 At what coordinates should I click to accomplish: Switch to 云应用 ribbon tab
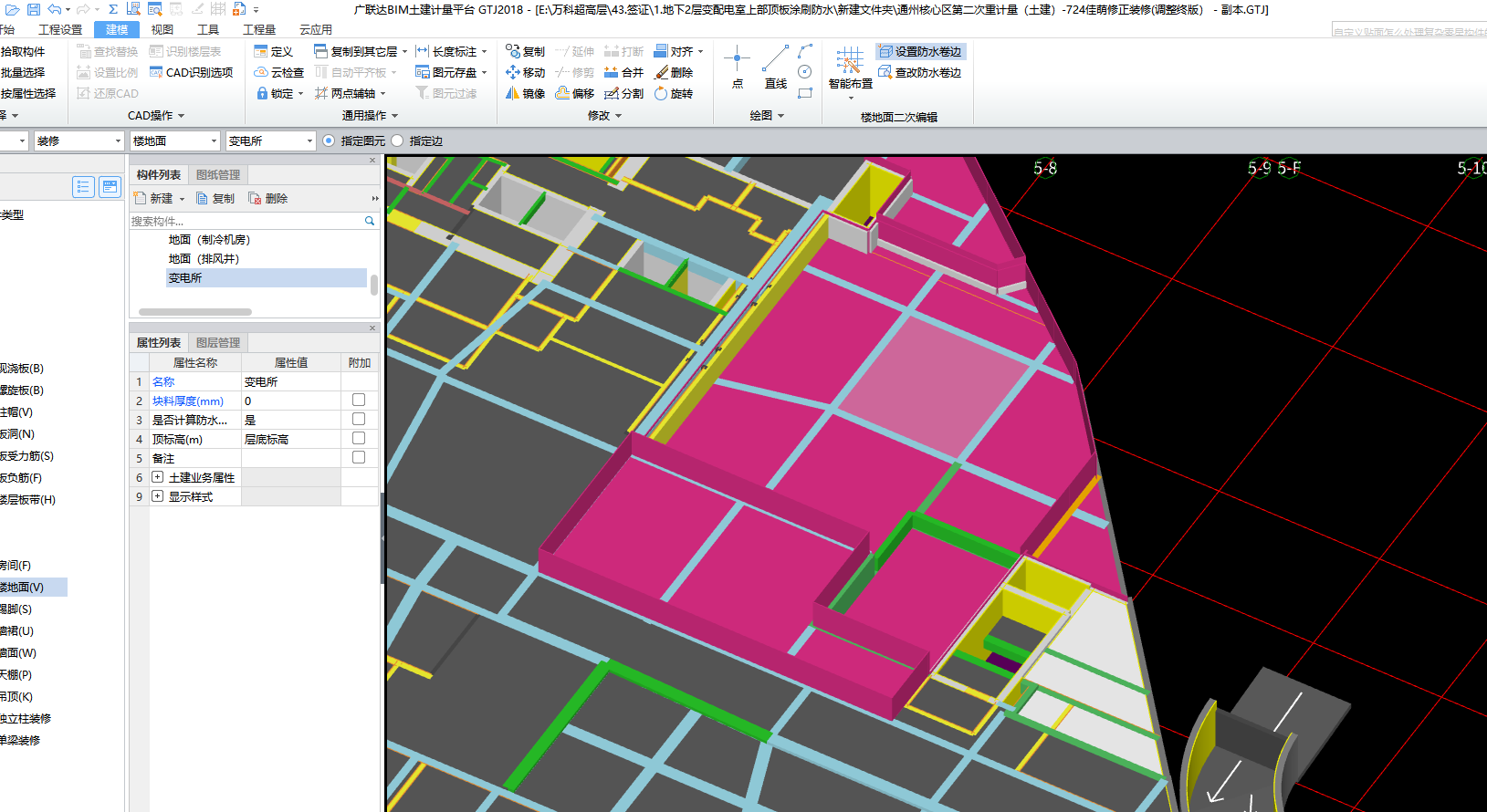[316, 29]
